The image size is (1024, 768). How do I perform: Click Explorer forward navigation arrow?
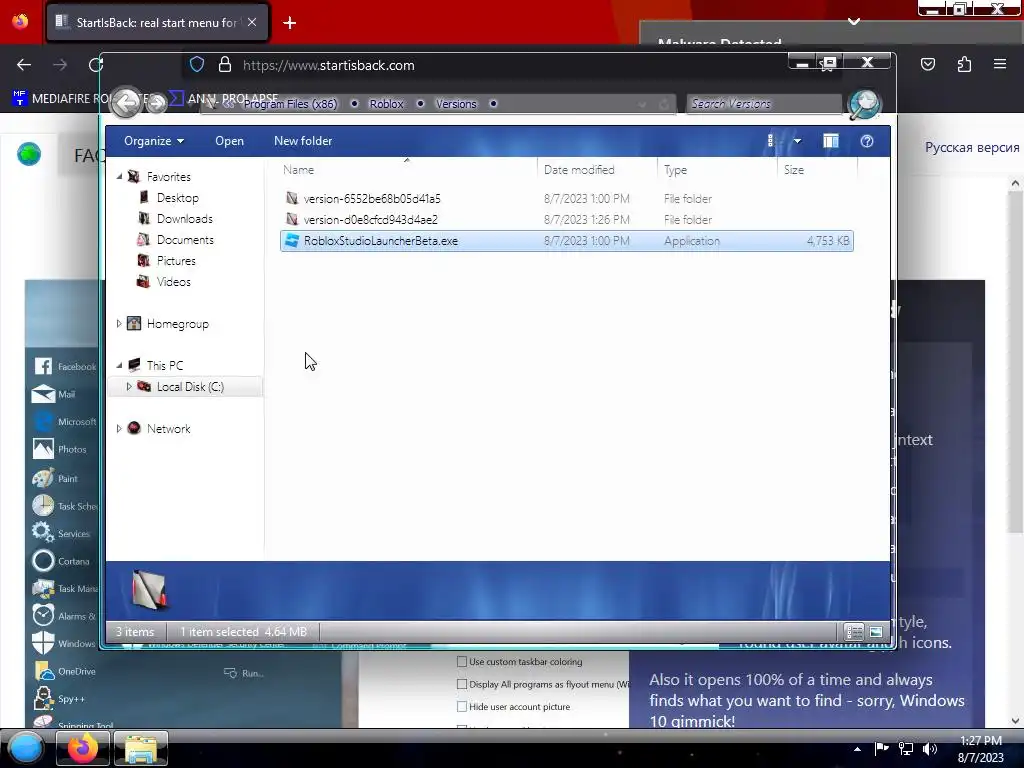tap(156, 103)
